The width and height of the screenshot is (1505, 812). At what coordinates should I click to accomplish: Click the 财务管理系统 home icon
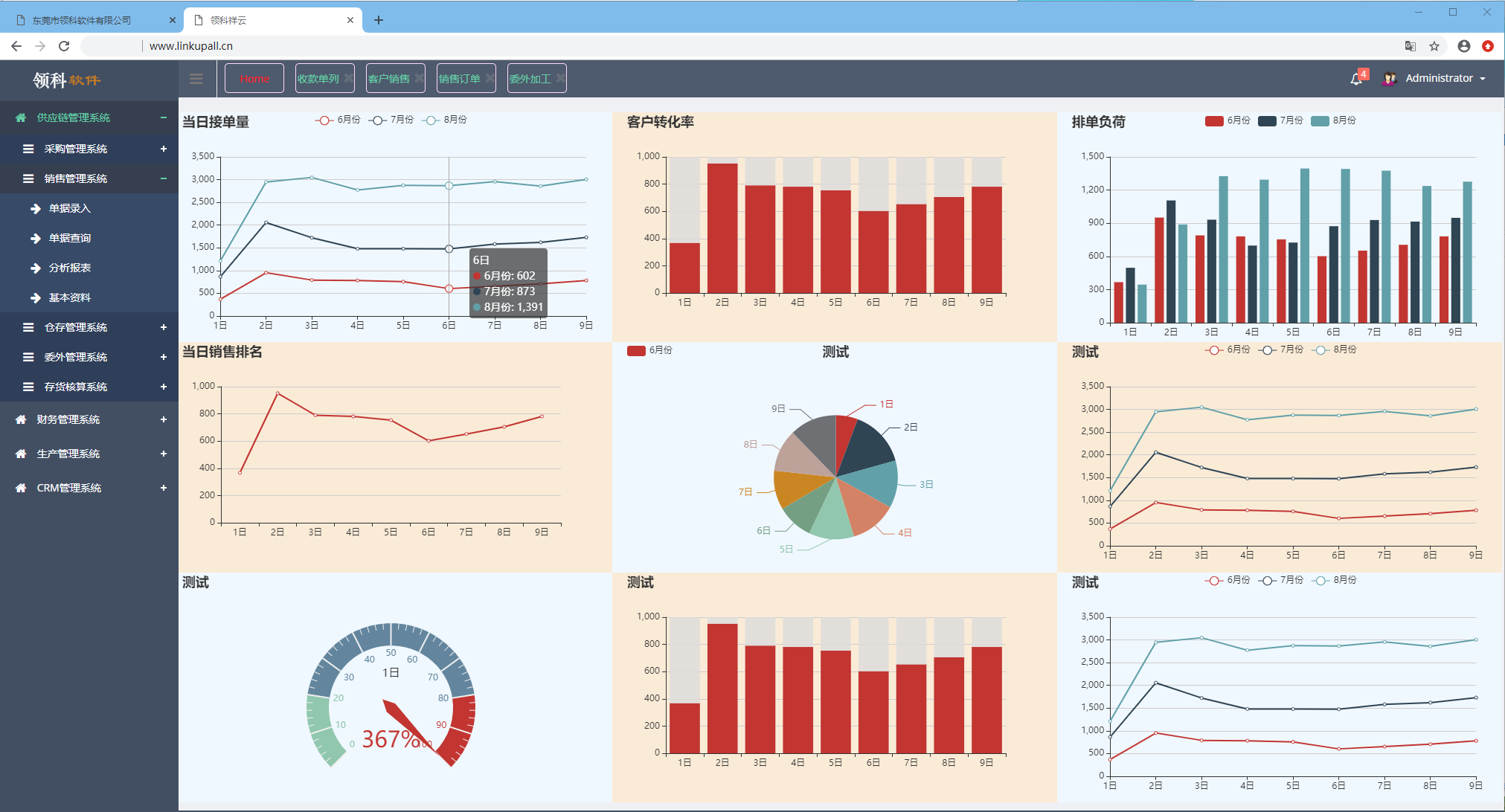click(21, 419)
